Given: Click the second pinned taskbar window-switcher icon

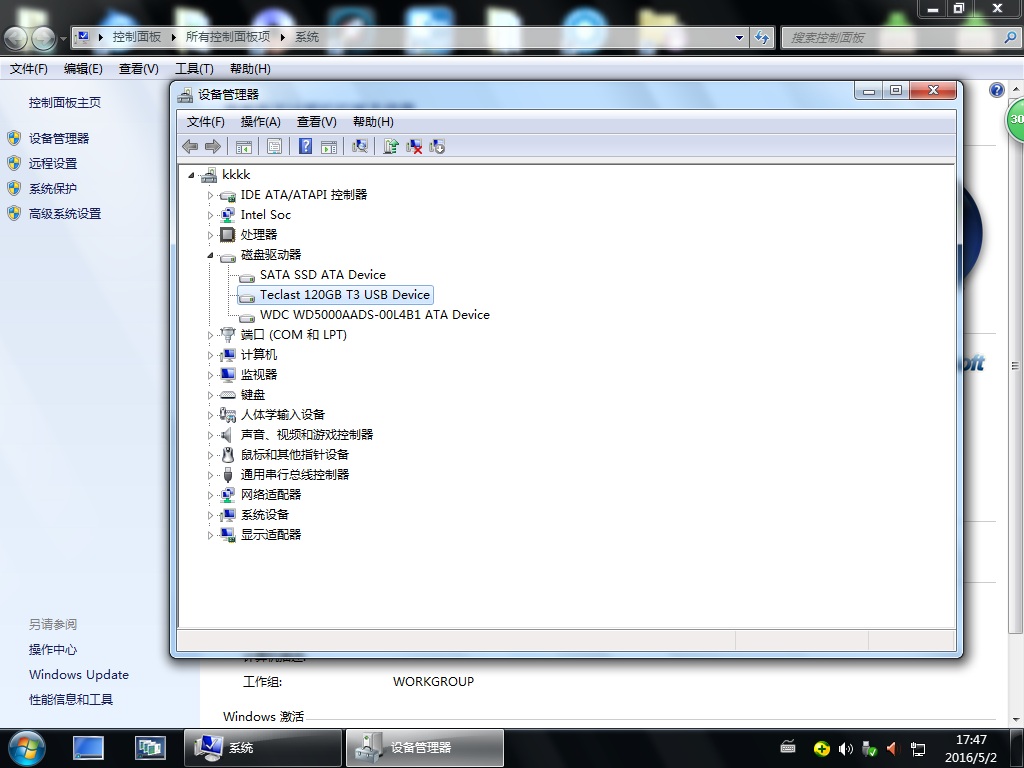Looking at the screenshot, I should [150, 748].
